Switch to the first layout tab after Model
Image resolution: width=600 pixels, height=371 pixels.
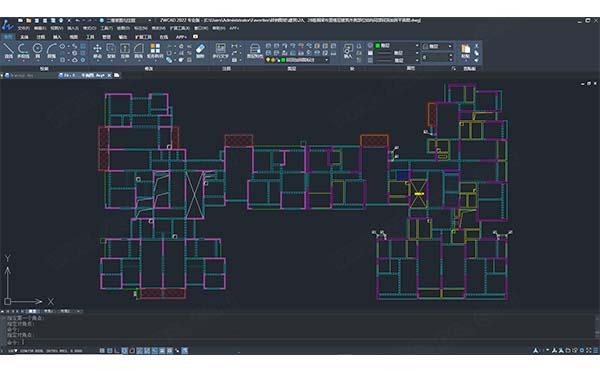click(49, 311)
